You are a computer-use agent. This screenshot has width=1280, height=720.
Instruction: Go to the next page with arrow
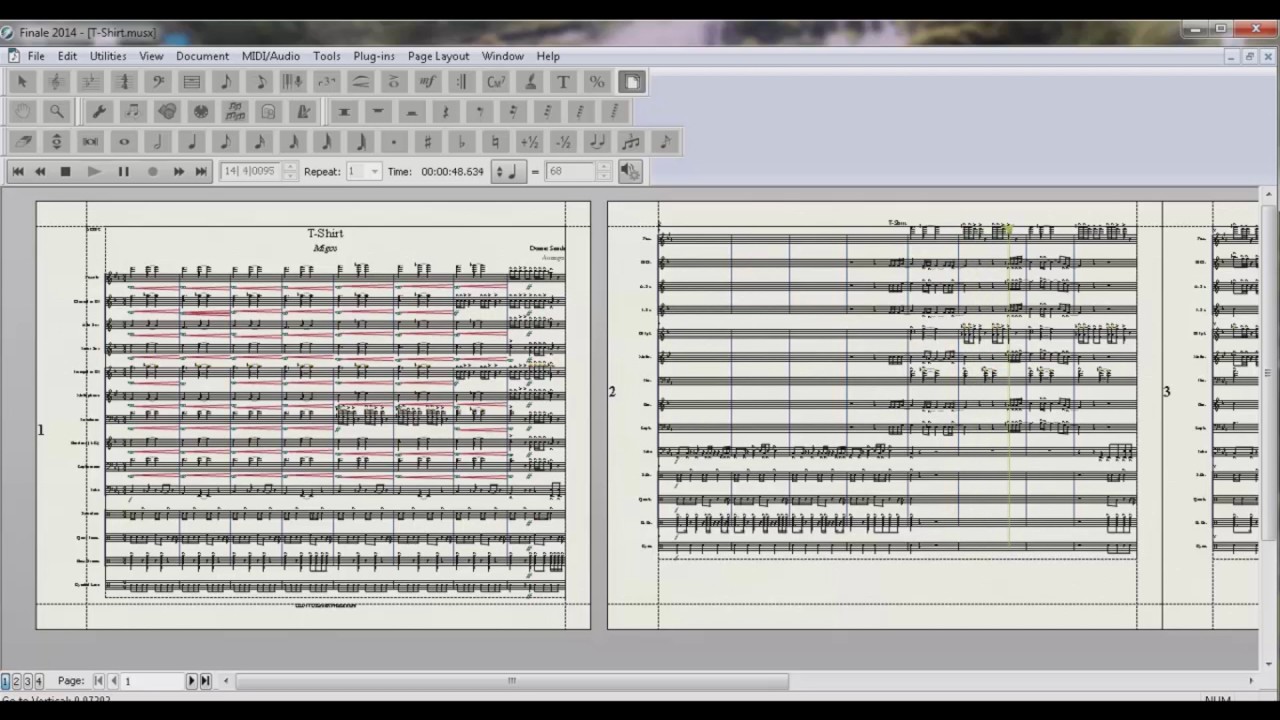[191, 681]
